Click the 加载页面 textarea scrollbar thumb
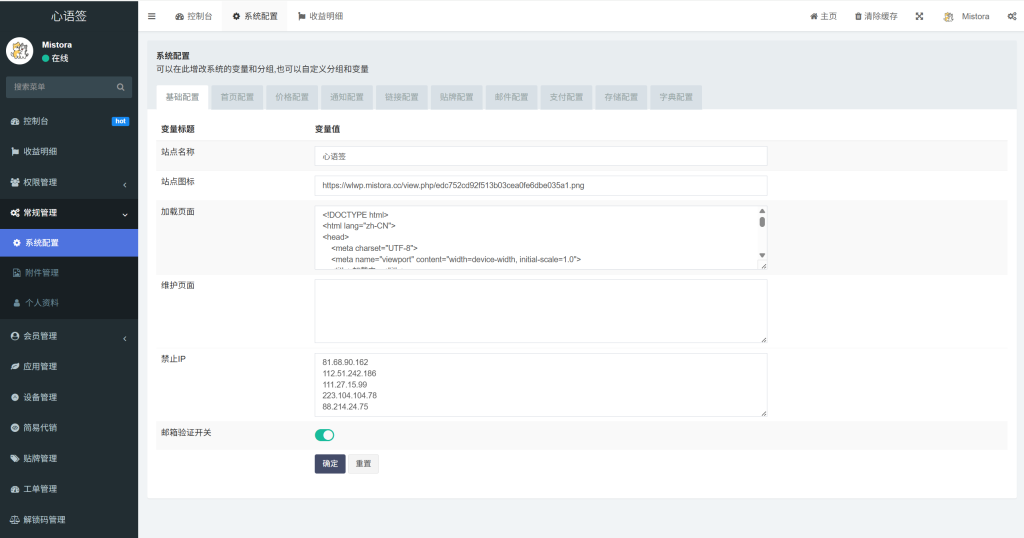The width and height of the screenshot is (1024, 538). pos(761,222)
